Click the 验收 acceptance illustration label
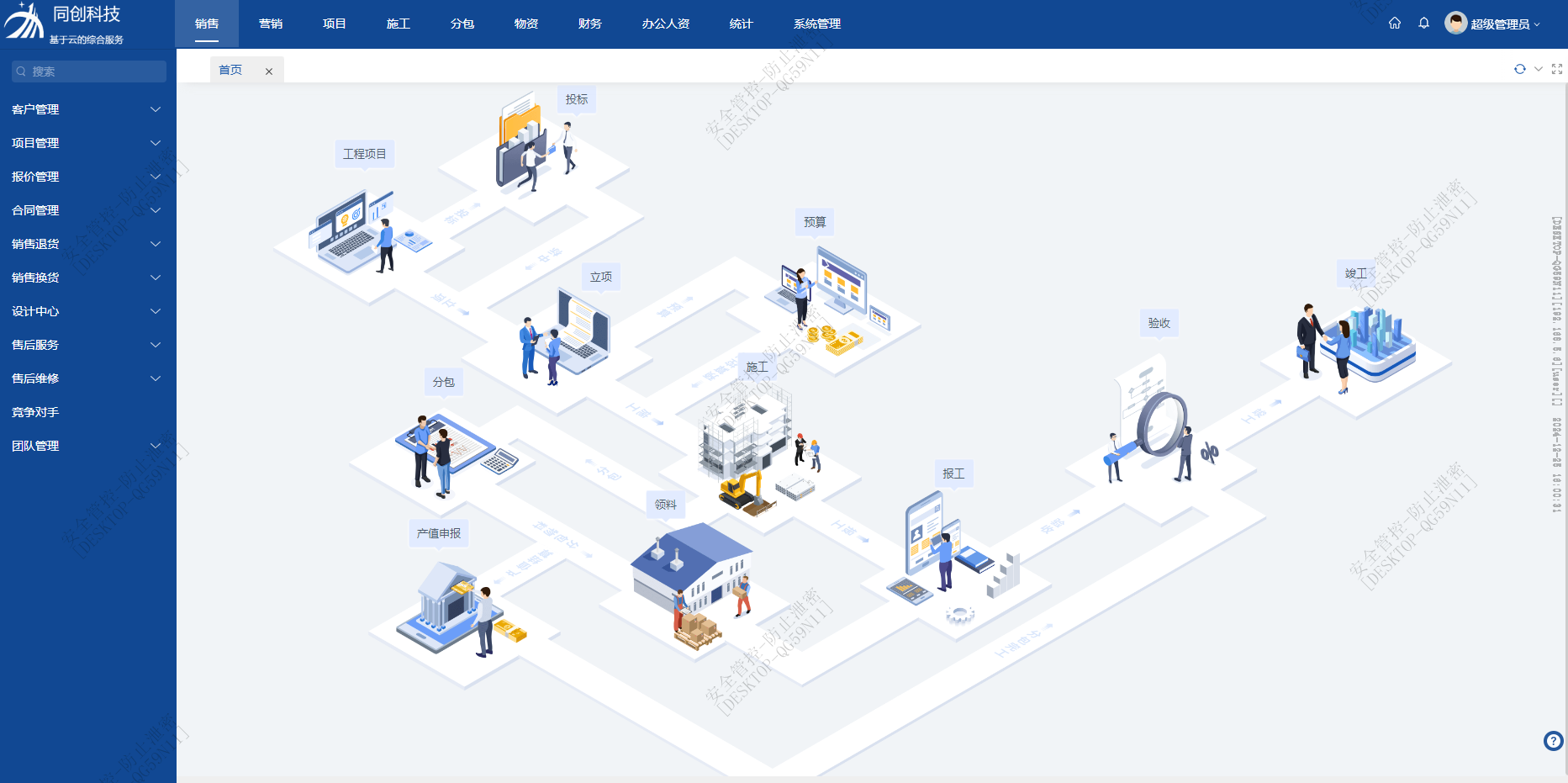This screenshot has height=783, width=1568. [x=1159, y=323]
